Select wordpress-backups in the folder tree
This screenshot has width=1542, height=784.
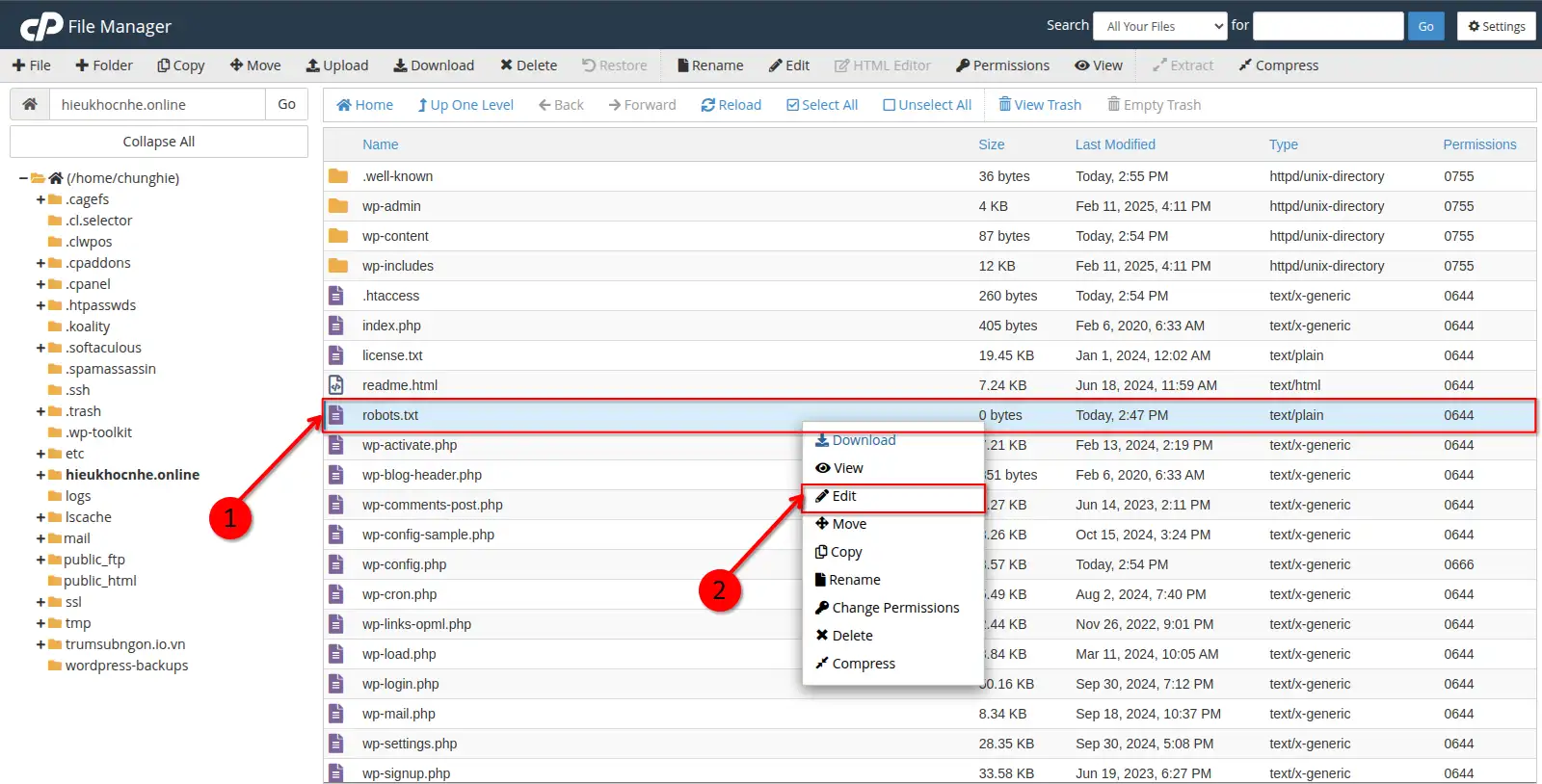click(x=126, y=666)
